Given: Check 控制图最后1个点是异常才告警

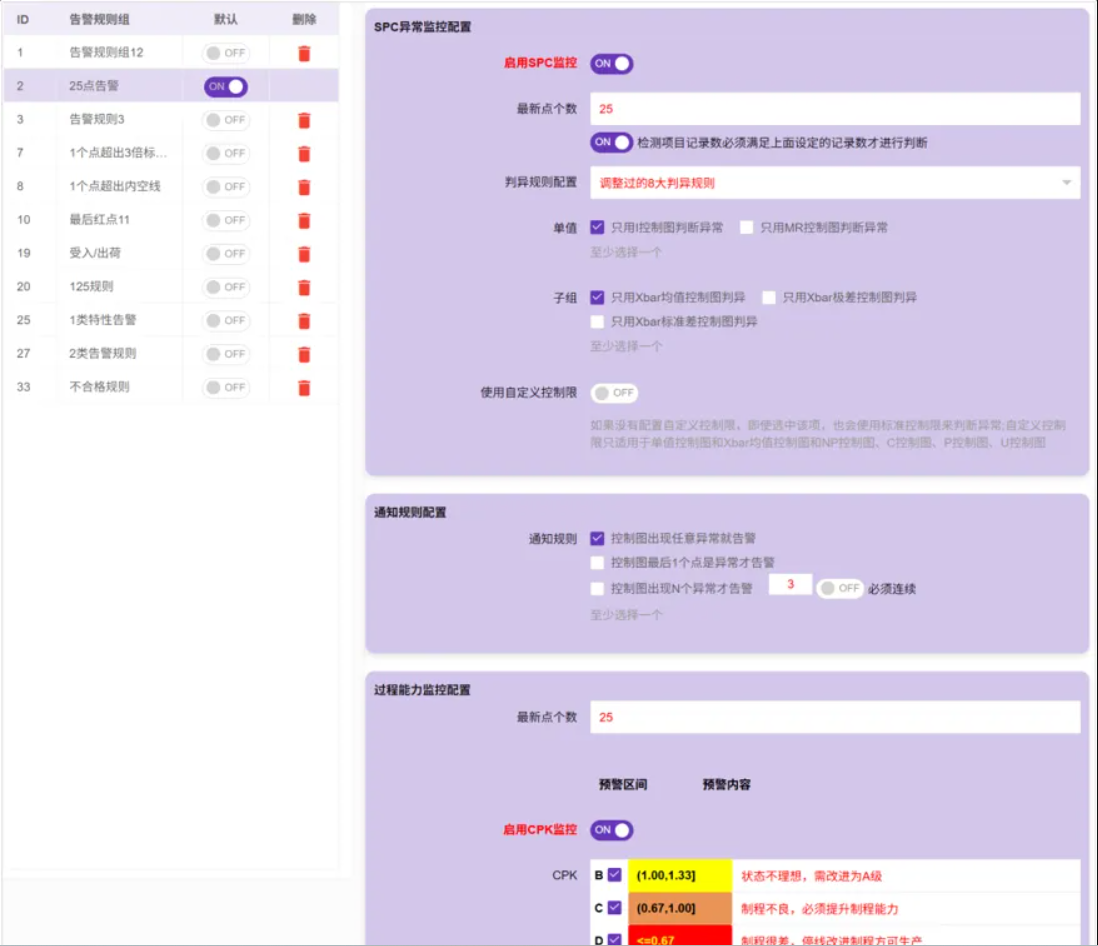Looking at the screenshot, I should click(598, 563).
